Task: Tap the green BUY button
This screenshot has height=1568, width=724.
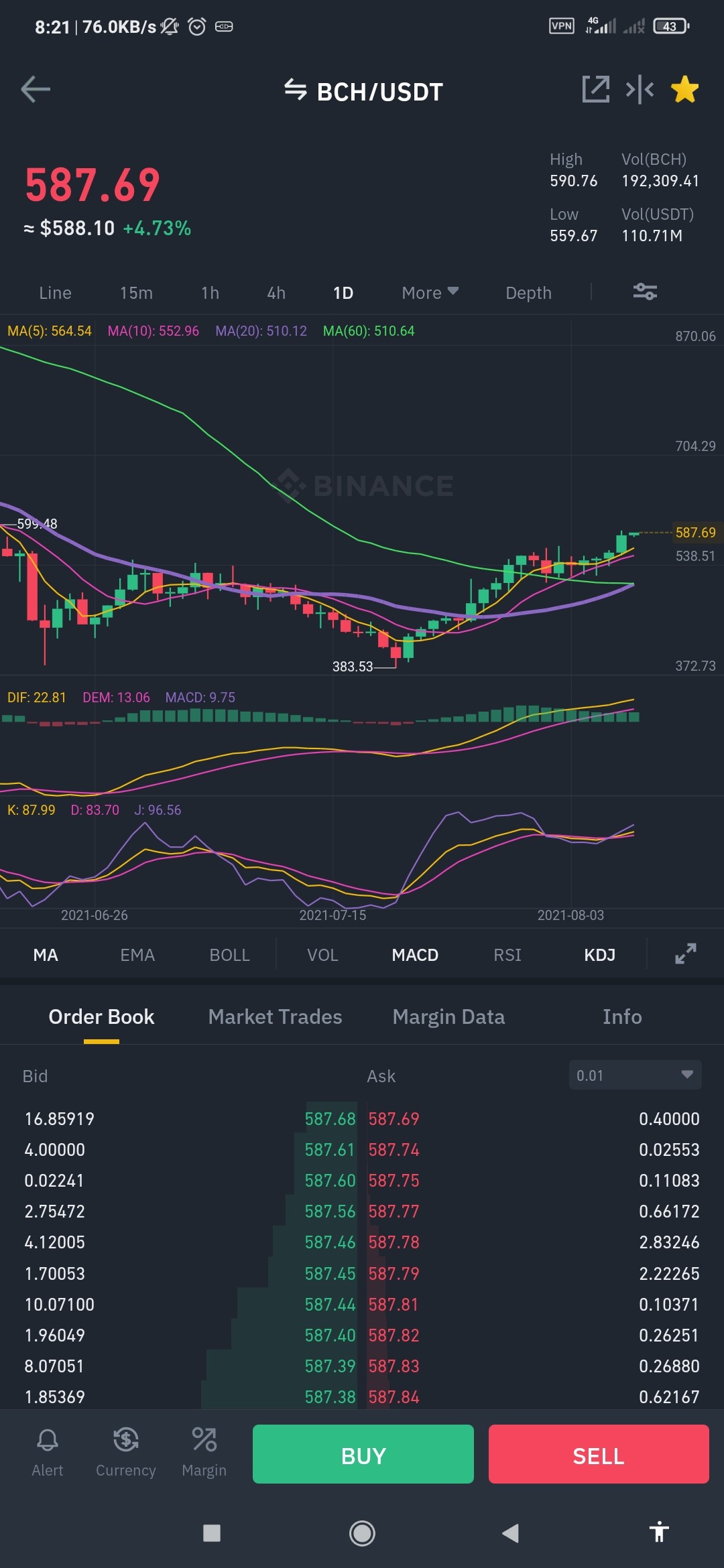Action: (363, 1453)
